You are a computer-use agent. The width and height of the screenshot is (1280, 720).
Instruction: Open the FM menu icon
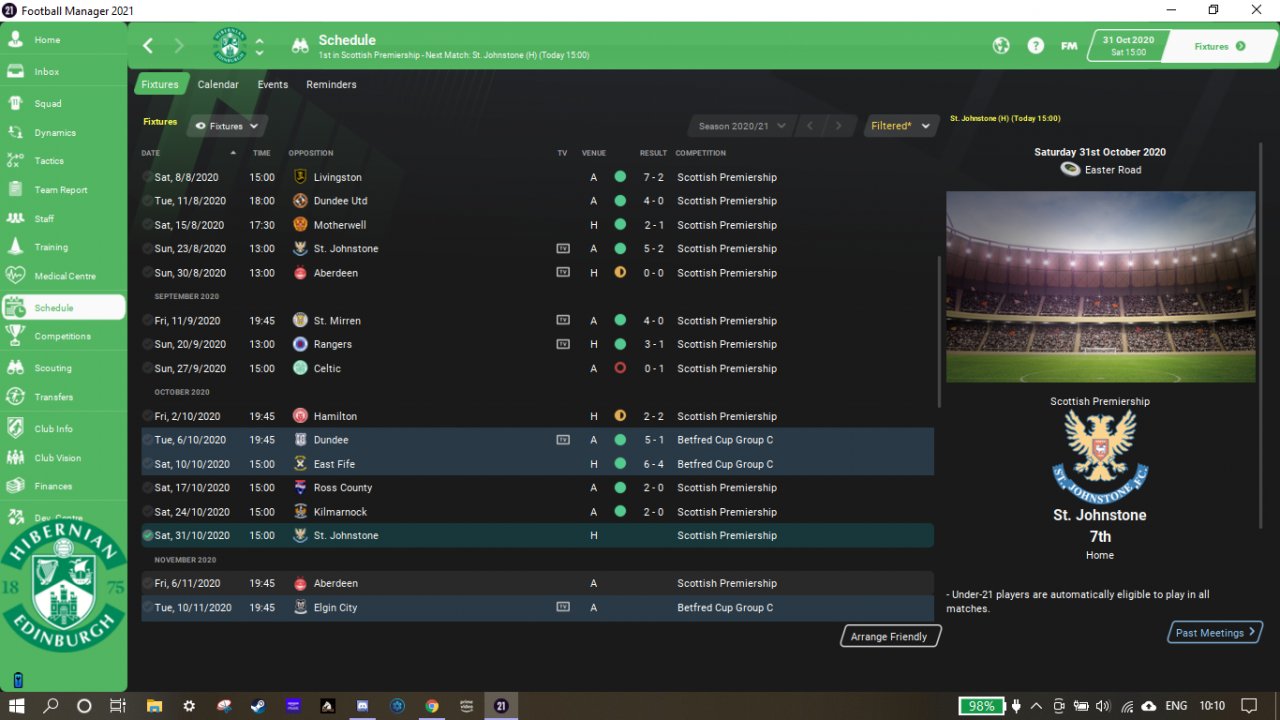[x=1069, y=46]
